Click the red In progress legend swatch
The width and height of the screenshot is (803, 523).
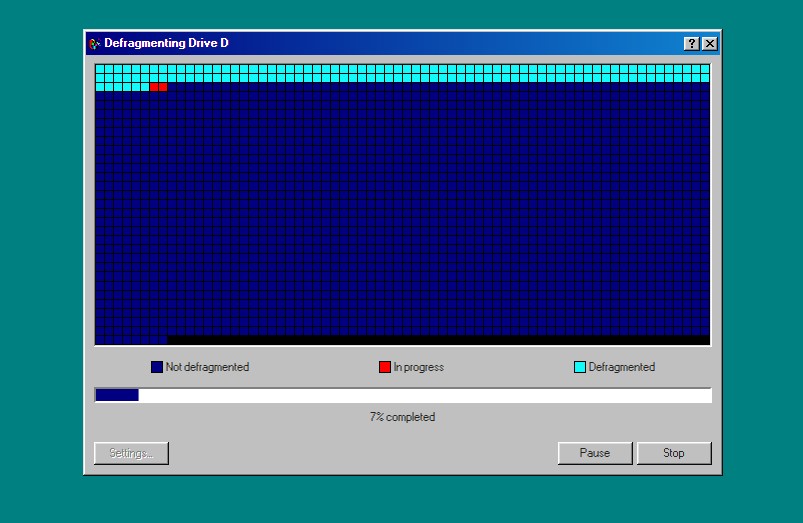(x=385, y=367)
